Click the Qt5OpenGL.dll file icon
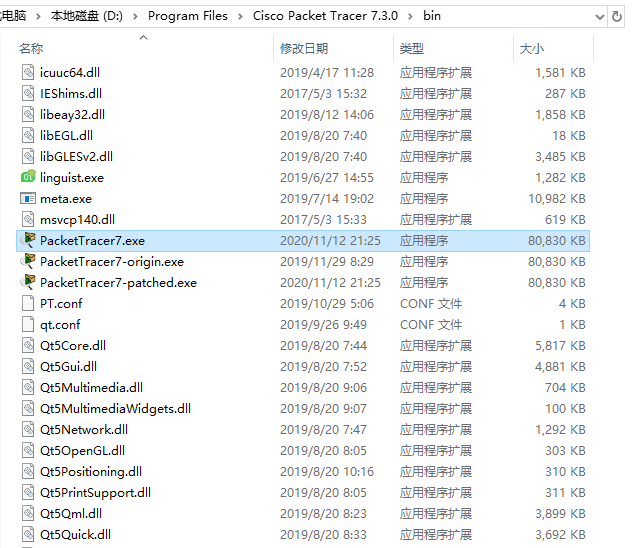633x548 pixels. tap(28, 451)
